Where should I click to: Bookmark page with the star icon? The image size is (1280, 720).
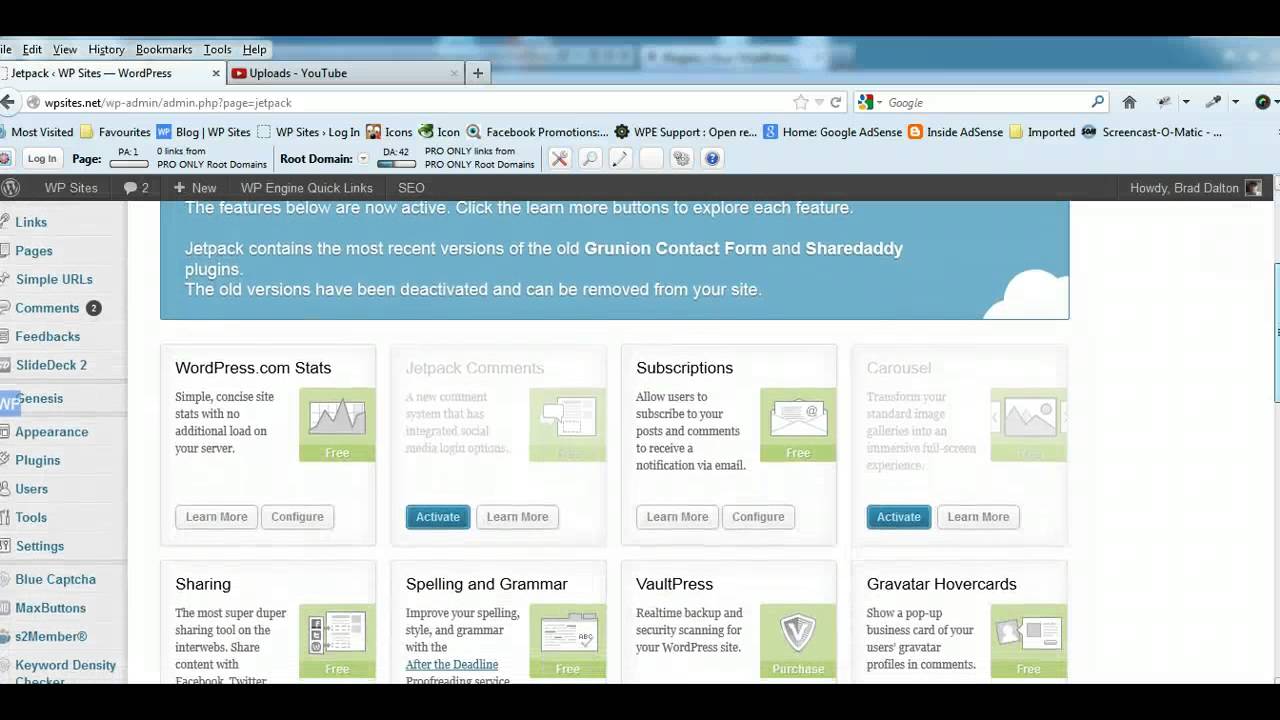tap(800, 102)
